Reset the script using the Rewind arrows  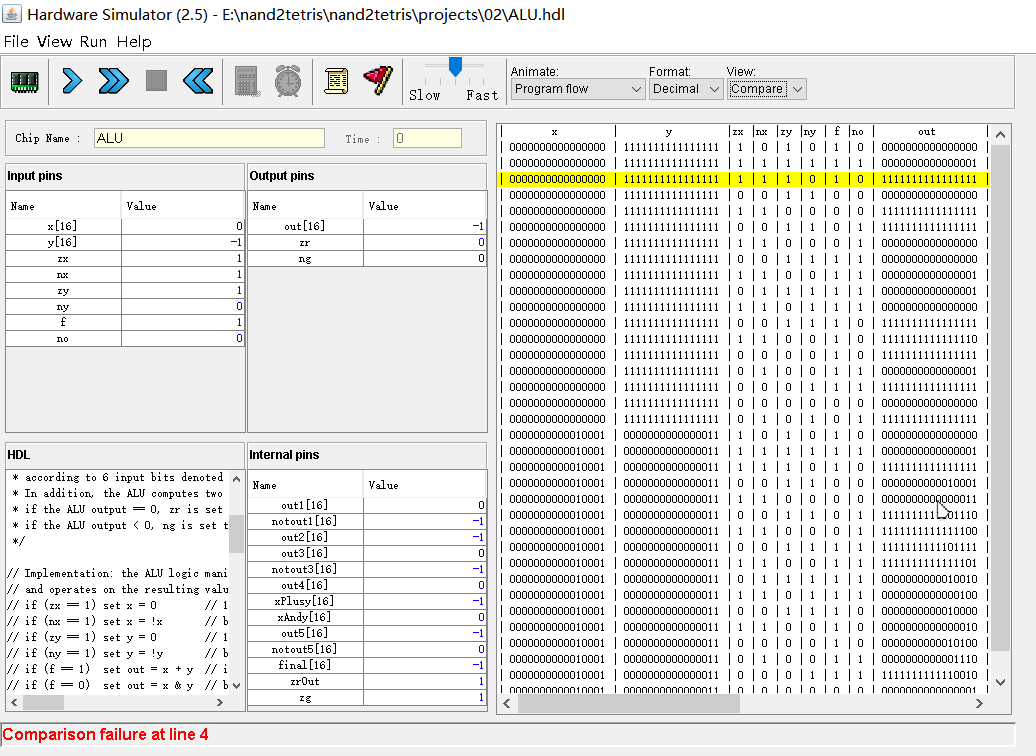198,81
